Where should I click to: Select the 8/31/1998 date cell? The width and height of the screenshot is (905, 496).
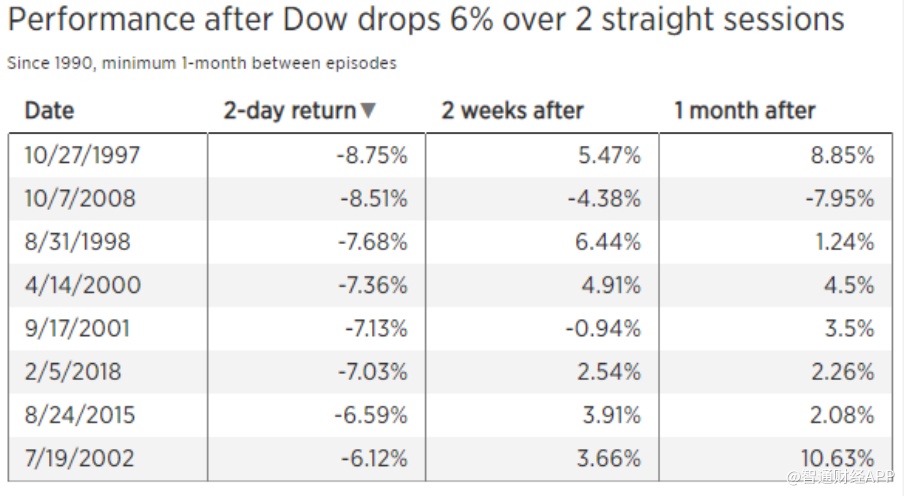tap(77, 241)
